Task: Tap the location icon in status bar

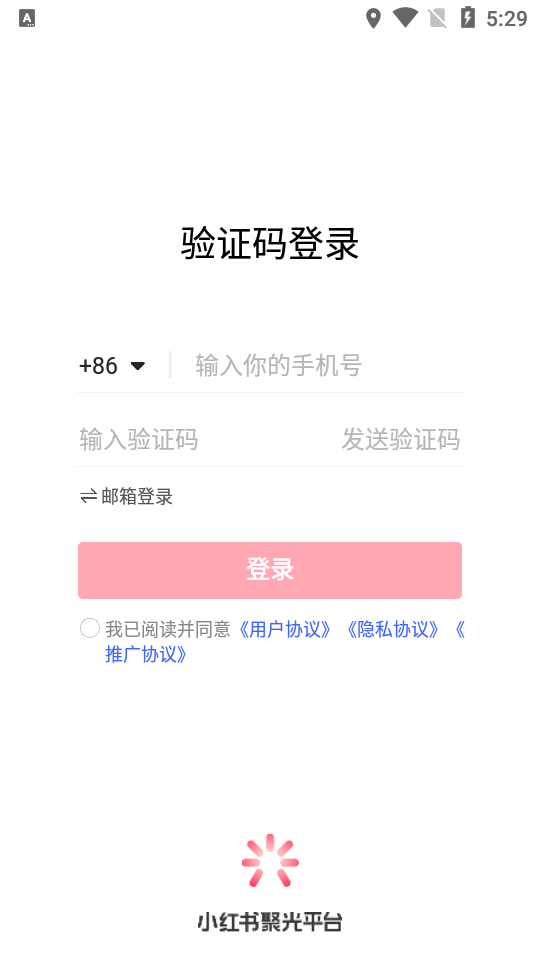Action: coord(373,18)
